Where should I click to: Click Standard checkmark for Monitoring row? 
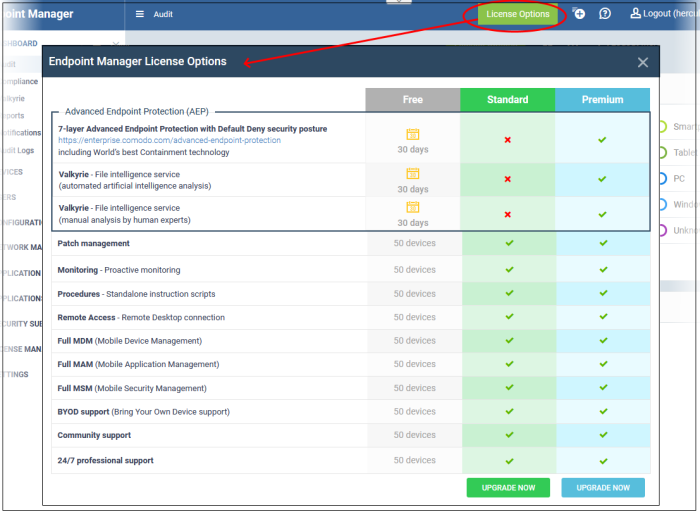509,270
